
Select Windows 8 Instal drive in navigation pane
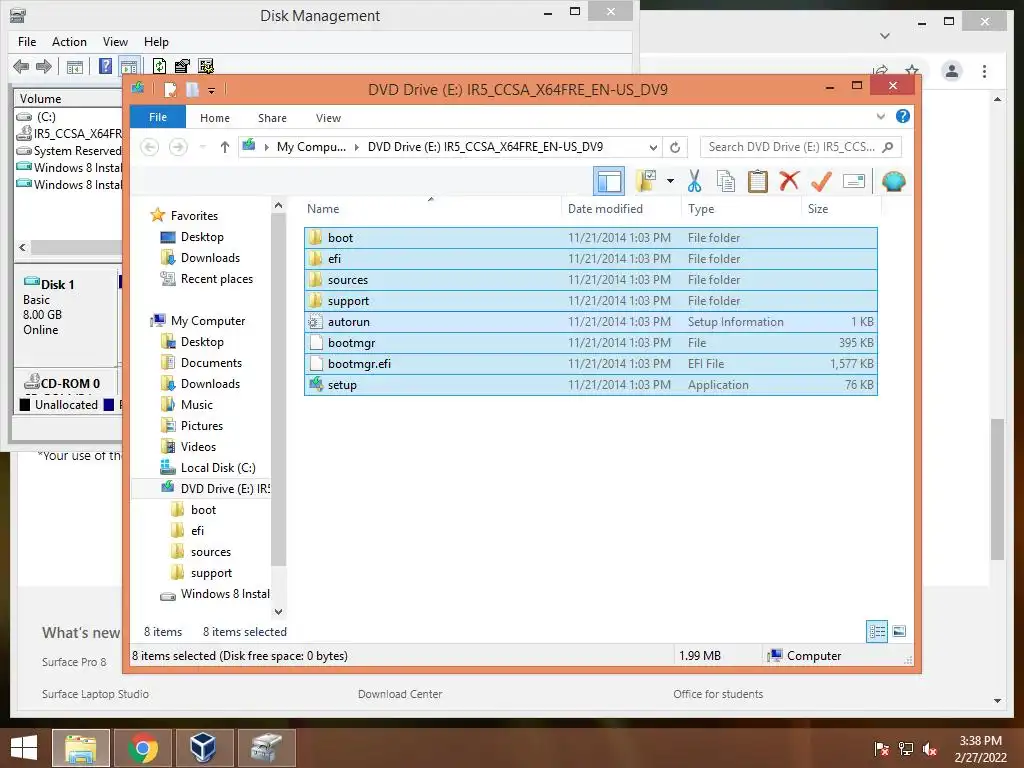click(225, 594)
